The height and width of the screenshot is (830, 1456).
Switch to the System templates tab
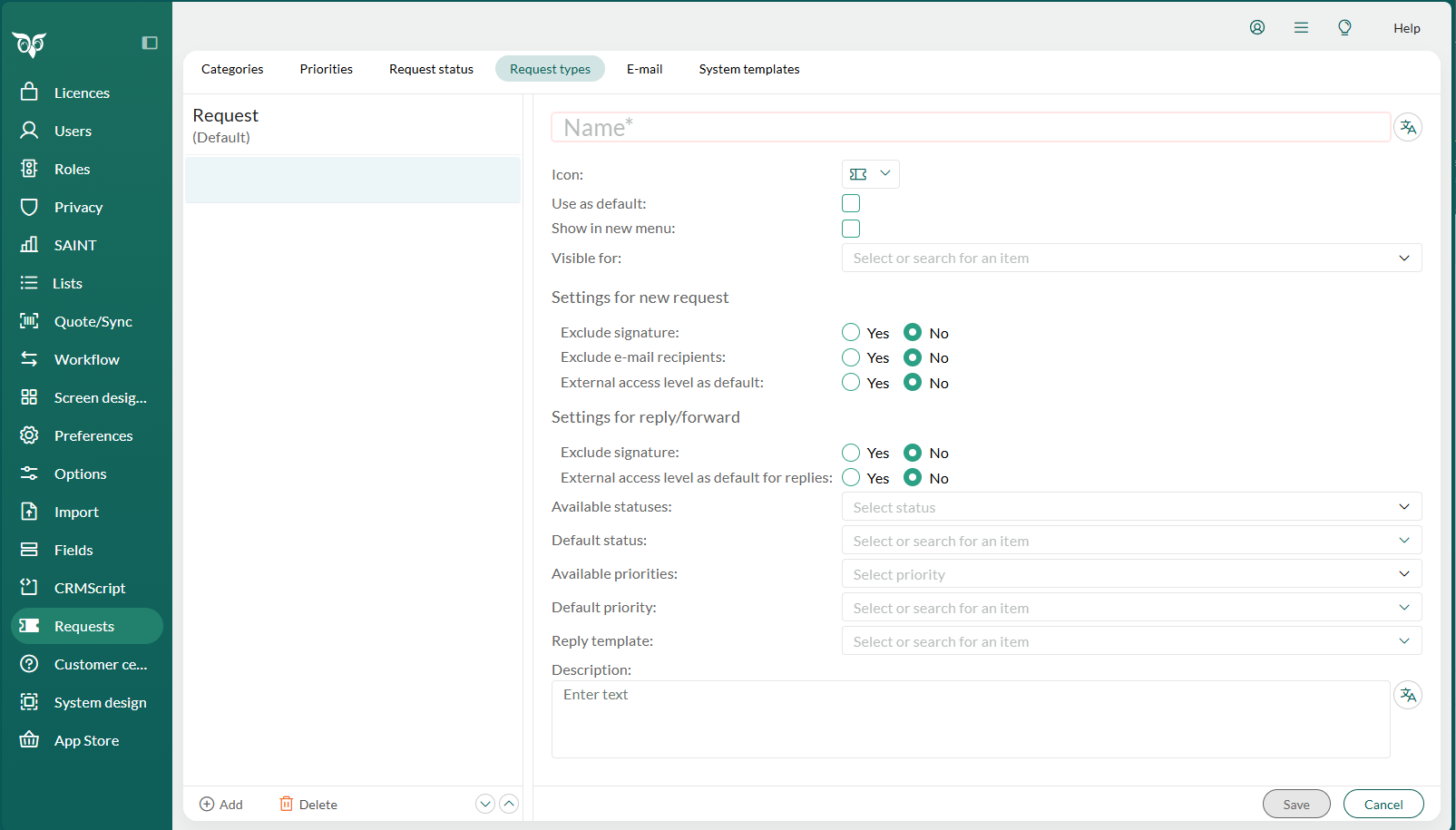point(749,69)
